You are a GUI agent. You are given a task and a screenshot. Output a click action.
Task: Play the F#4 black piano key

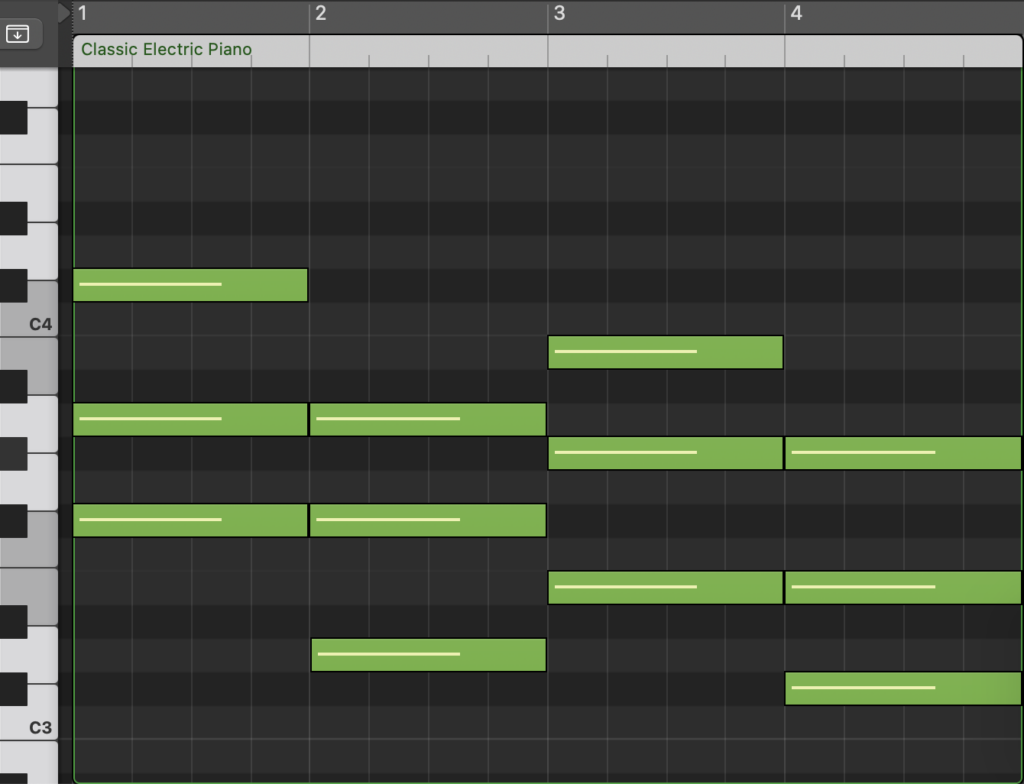(x=14, y=118)
